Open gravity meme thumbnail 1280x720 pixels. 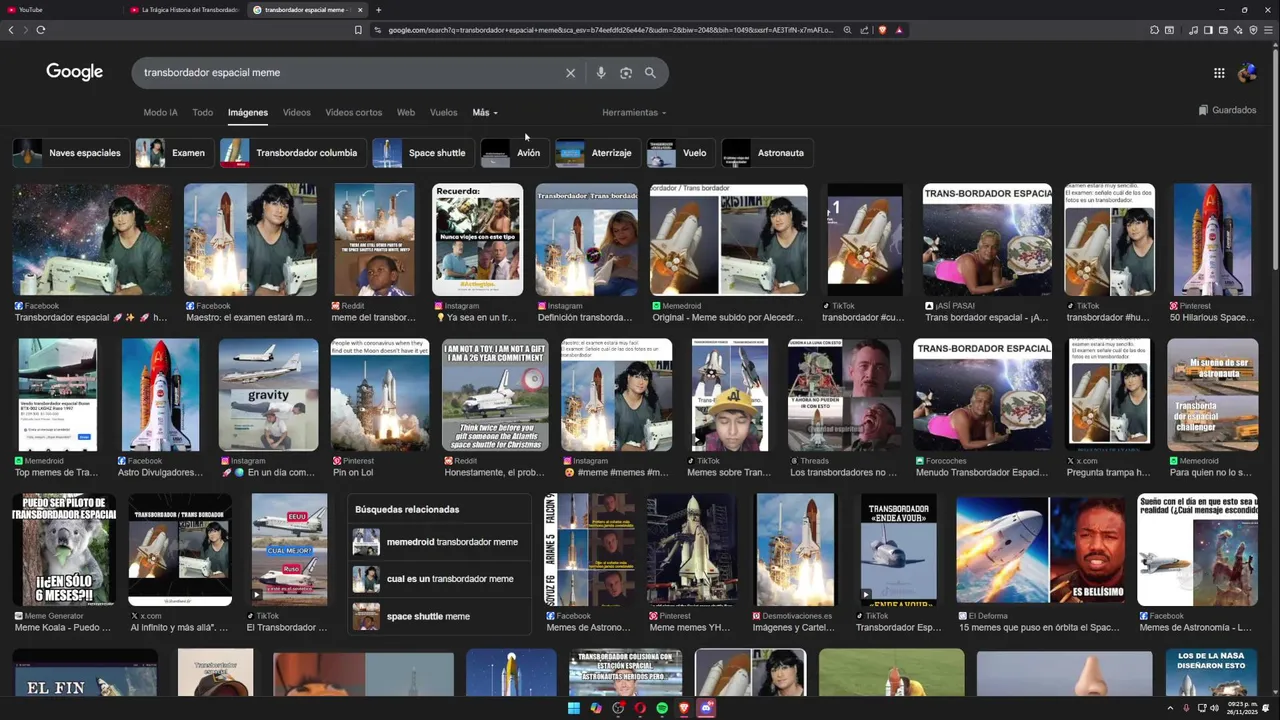[x=268, y=395]
